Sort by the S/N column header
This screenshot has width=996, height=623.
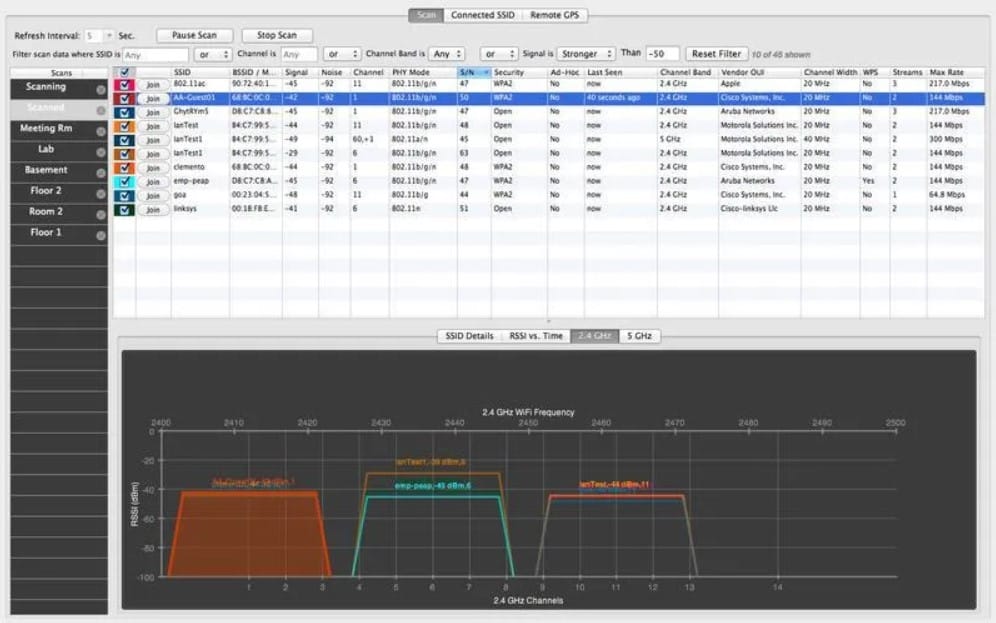473,72
